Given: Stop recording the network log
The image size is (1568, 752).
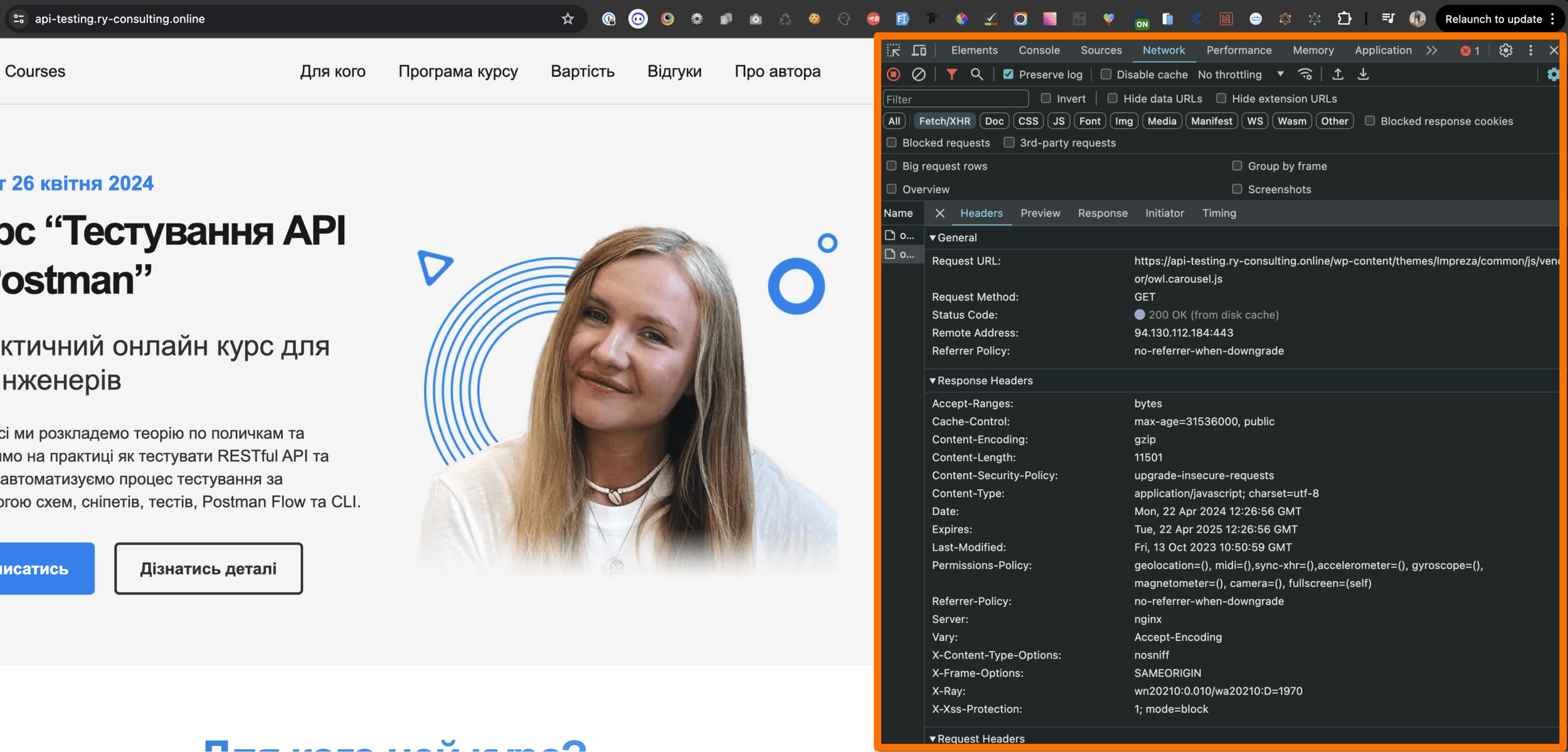Looking at the screenshot, I should (x=894, y=75).
